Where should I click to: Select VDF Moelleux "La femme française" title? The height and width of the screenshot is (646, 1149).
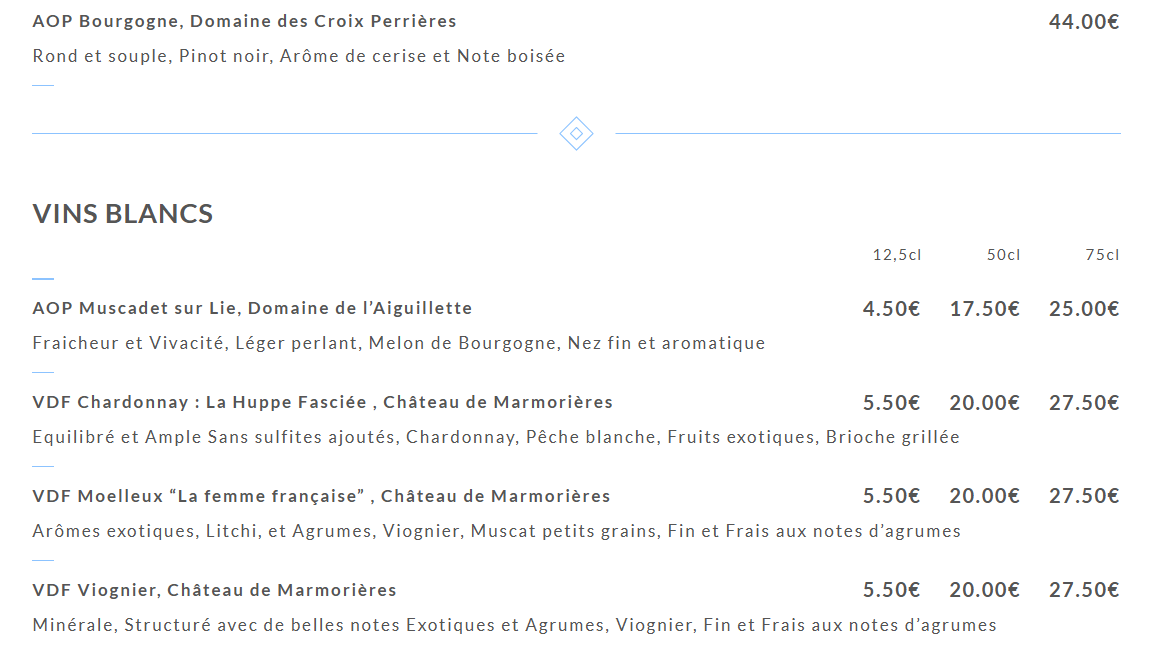(x=321, y=496)
